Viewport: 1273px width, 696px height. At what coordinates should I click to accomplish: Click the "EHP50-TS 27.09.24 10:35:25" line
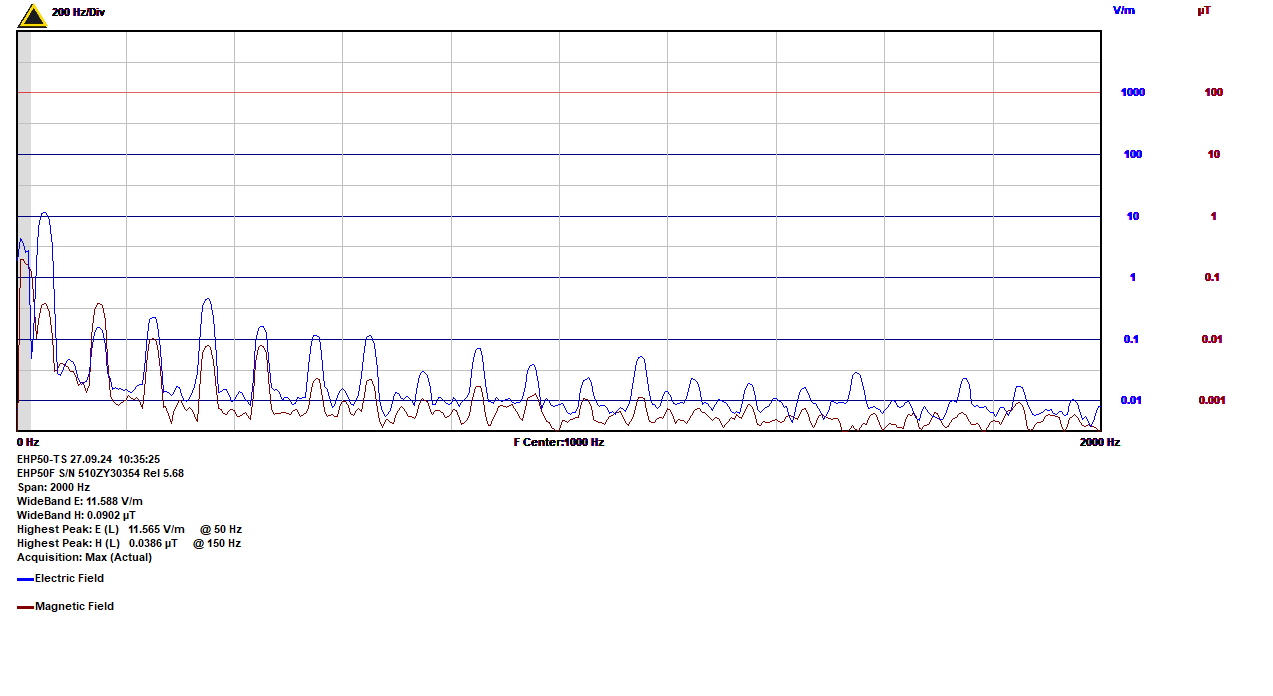[88, 459]
